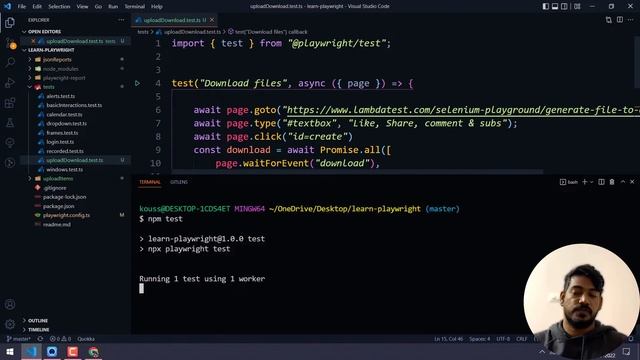This screenshot has height=360, width=640.
Task: Open the Run menu
Action: click(x=113, y=7)
